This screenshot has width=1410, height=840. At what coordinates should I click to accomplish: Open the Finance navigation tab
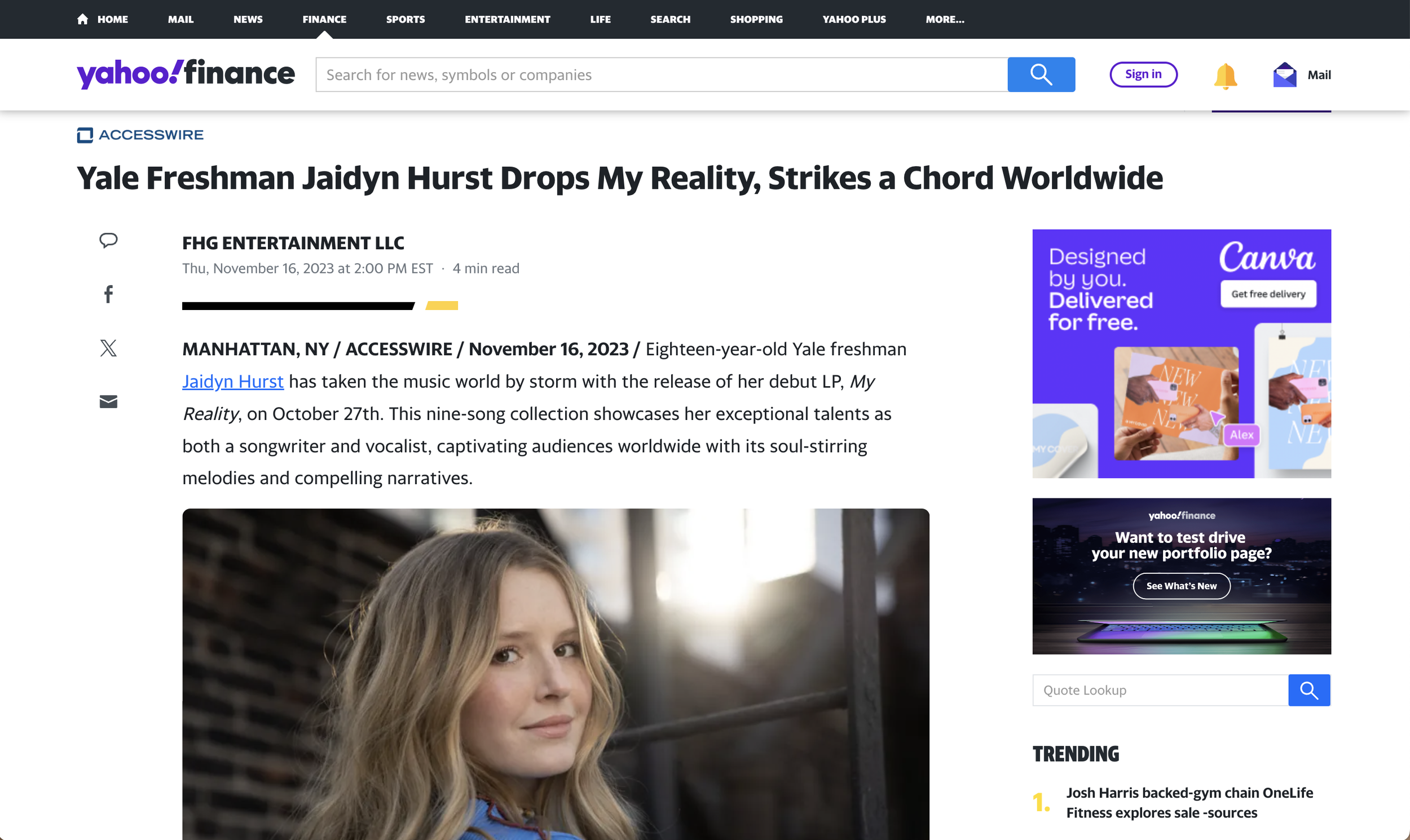324,19
